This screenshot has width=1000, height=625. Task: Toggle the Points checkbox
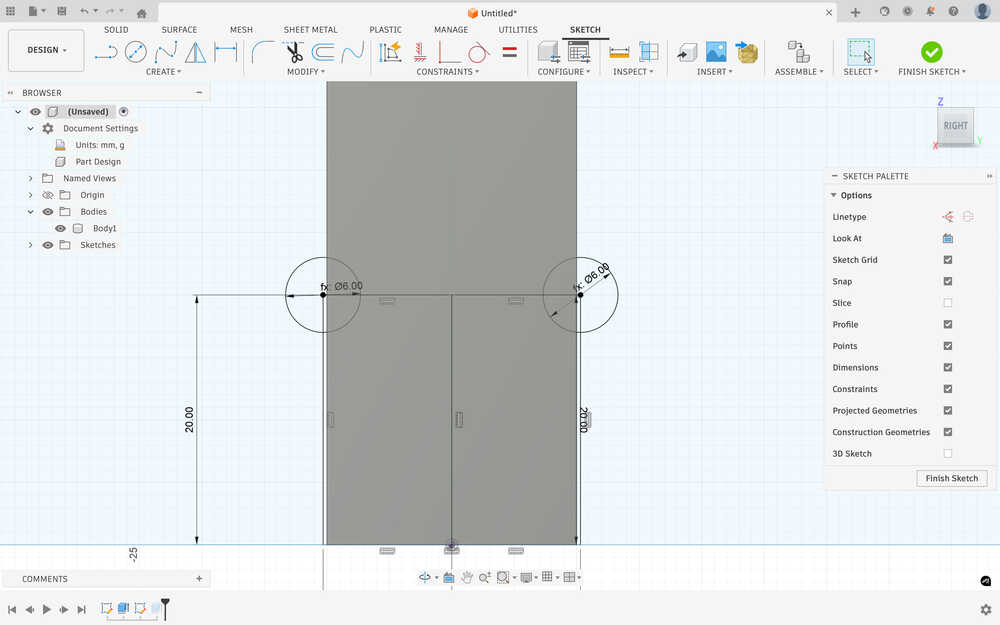click(x=948, y=346)
